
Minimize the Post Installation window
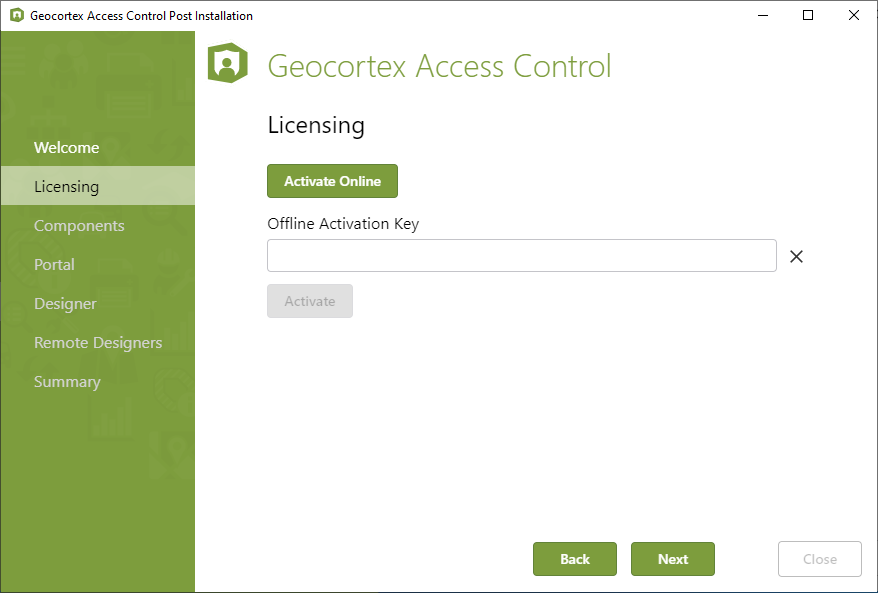coord(763,15)
